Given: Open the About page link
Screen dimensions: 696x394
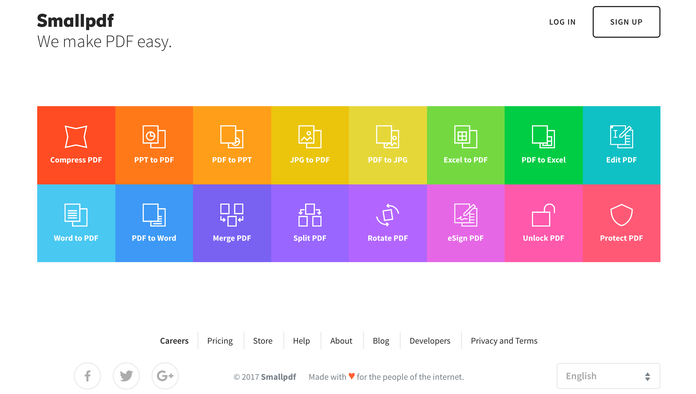Looking at the screenshot, I should tap(341, 341).
